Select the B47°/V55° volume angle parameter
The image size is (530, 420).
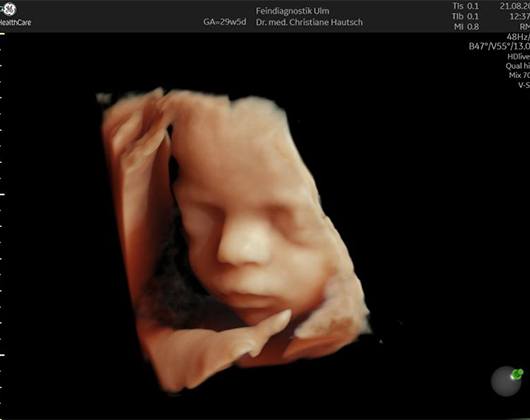coord(499,46)
